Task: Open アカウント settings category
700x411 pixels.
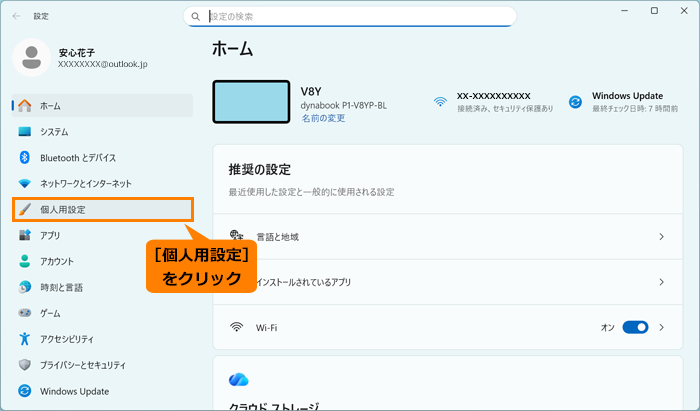Action: [102, 261]
